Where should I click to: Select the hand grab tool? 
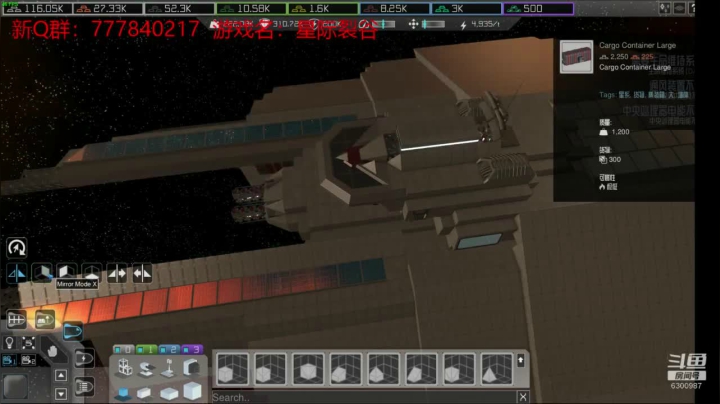[52, 351]
